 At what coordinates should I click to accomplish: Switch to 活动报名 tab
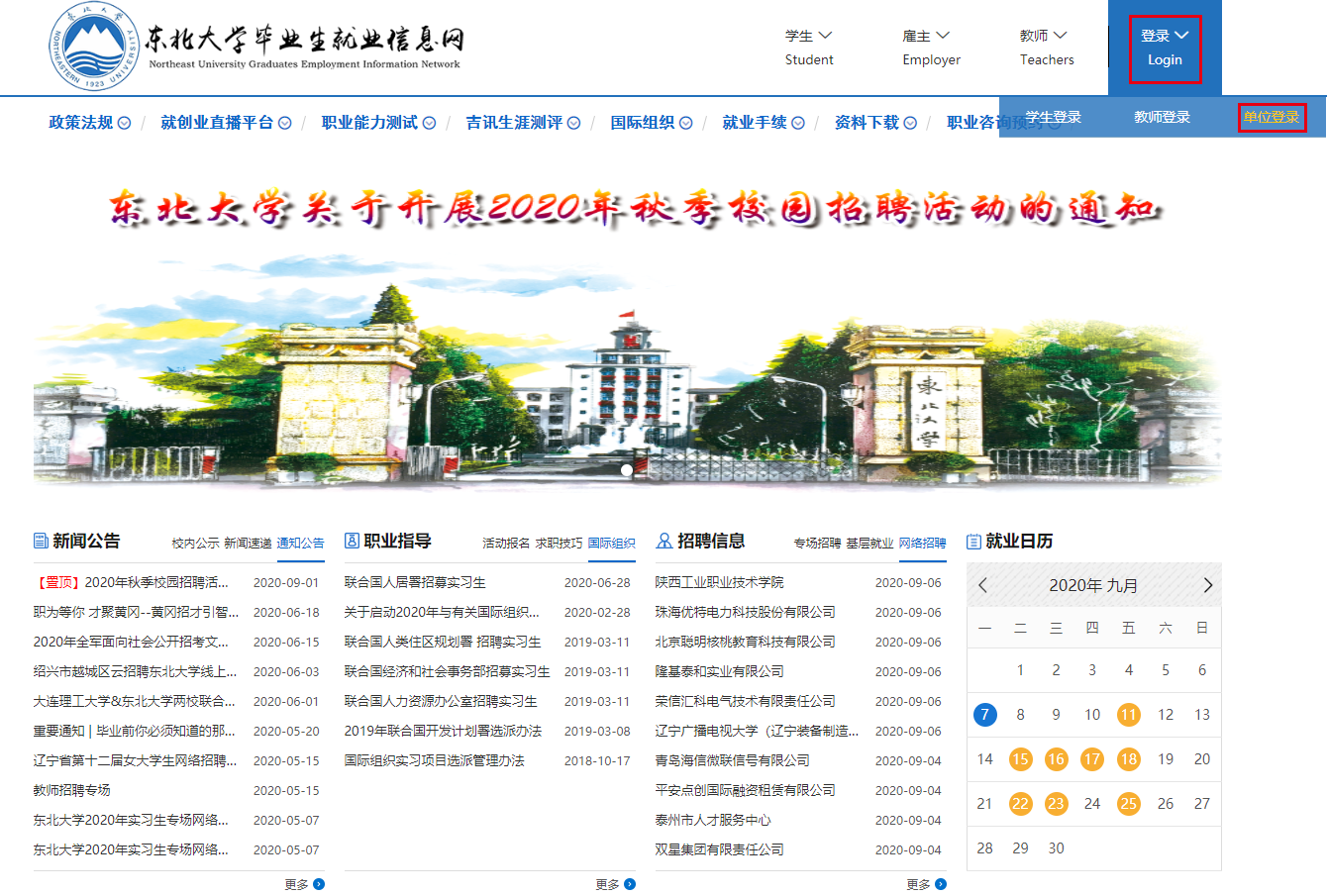pos(506,543)
